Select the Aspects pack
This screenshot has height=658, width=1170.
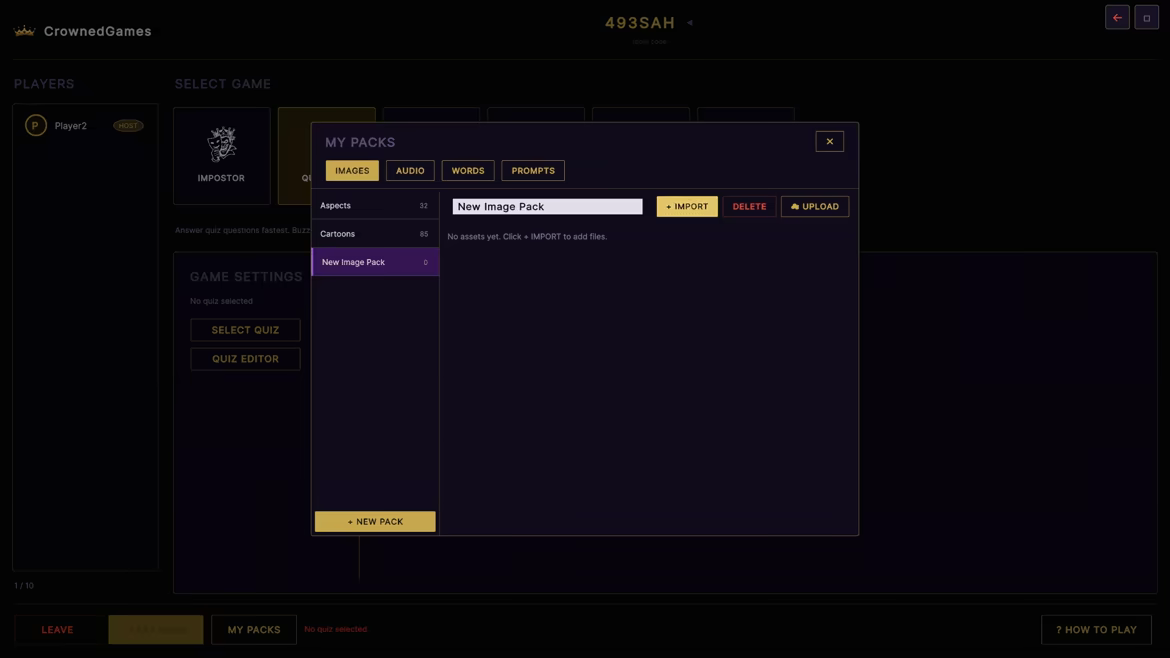coord(375,205)
